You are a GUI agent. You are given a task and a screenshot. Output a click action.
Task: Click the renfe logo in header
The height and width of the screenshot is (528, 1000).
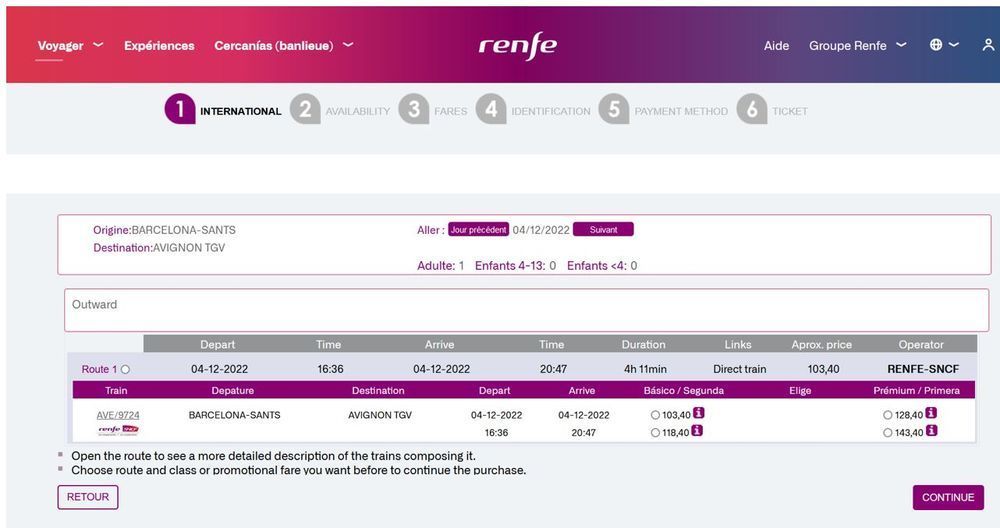point(517,45)
